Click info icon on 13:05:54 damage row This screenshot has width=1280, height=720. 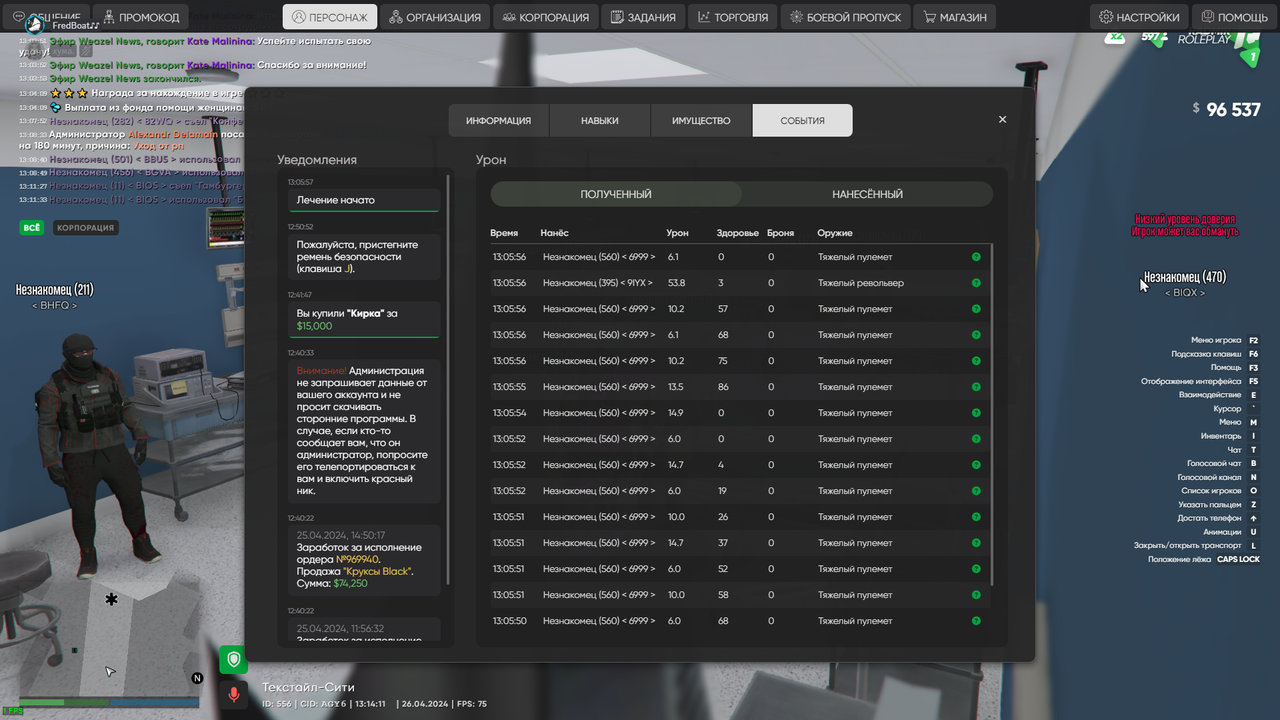pyautogui.click(x=976, y=413)
